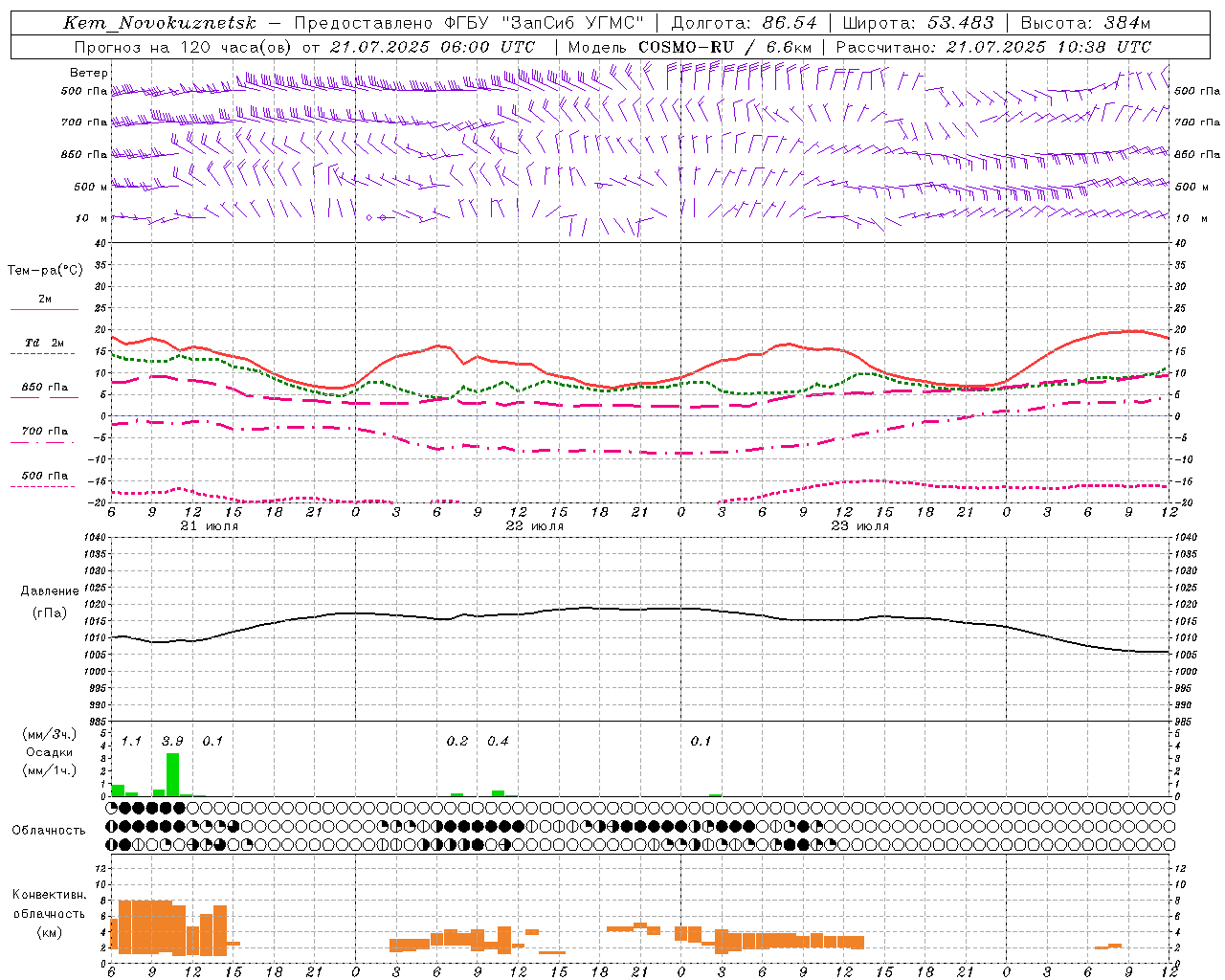Viewport: 1225px width, 980px height.
Task: Click the Давление pressure panel label
Action: coord(50,591)
